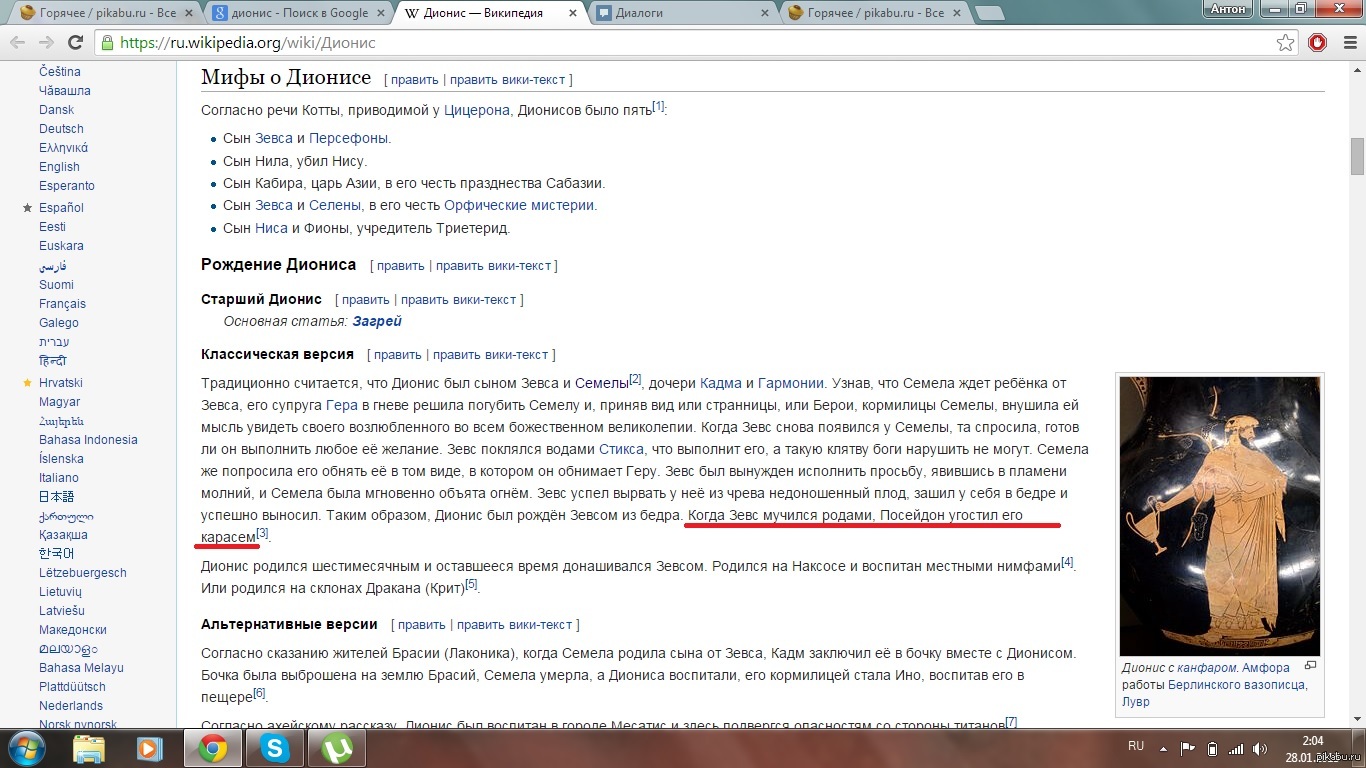Open the RU input language selector

tap(1136, 747)
